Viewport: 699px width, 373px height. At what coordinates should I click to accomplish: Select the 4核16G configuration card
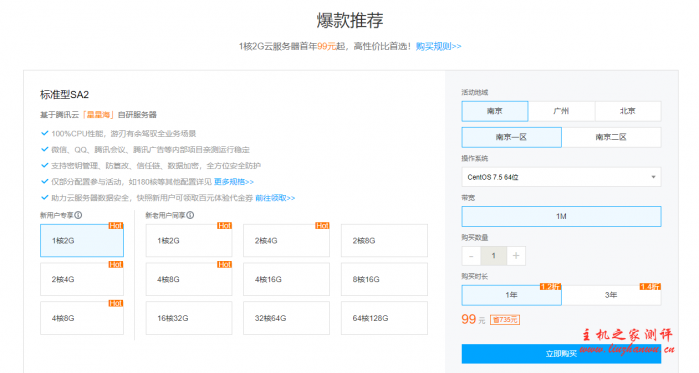[287, 279]
